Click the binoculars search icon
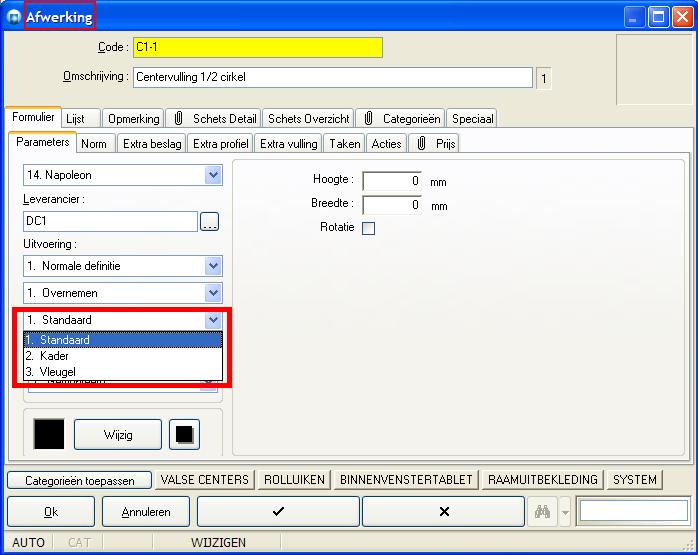 pyautogui.click(x=542, y=512)
